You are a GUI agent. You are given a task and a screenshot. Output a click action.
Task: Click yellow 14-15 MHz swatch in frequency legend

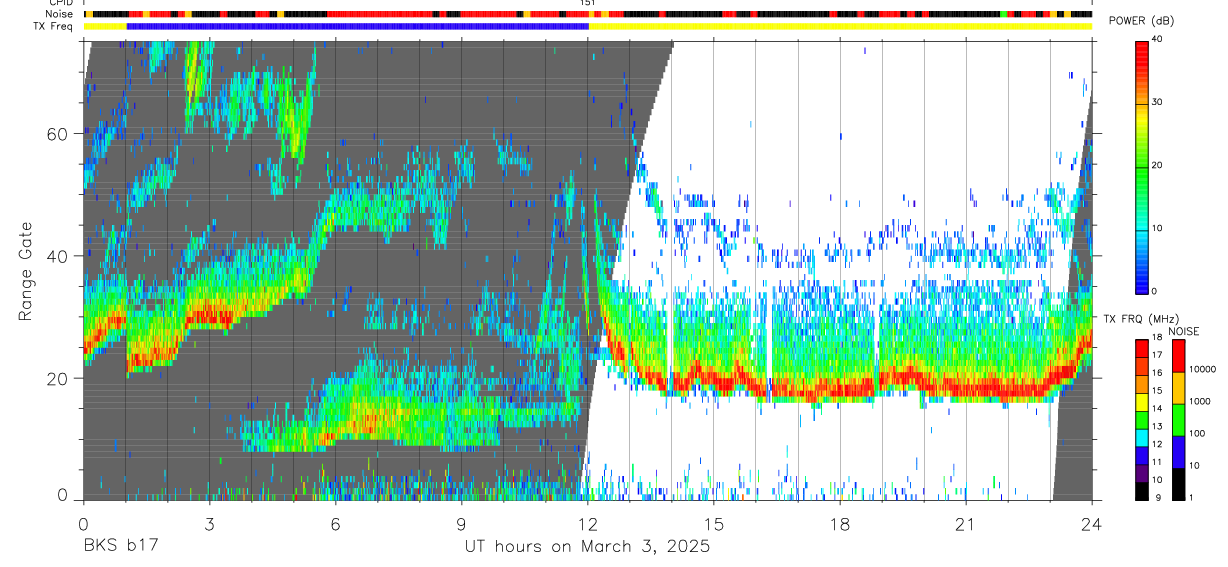click(1141, 401)
